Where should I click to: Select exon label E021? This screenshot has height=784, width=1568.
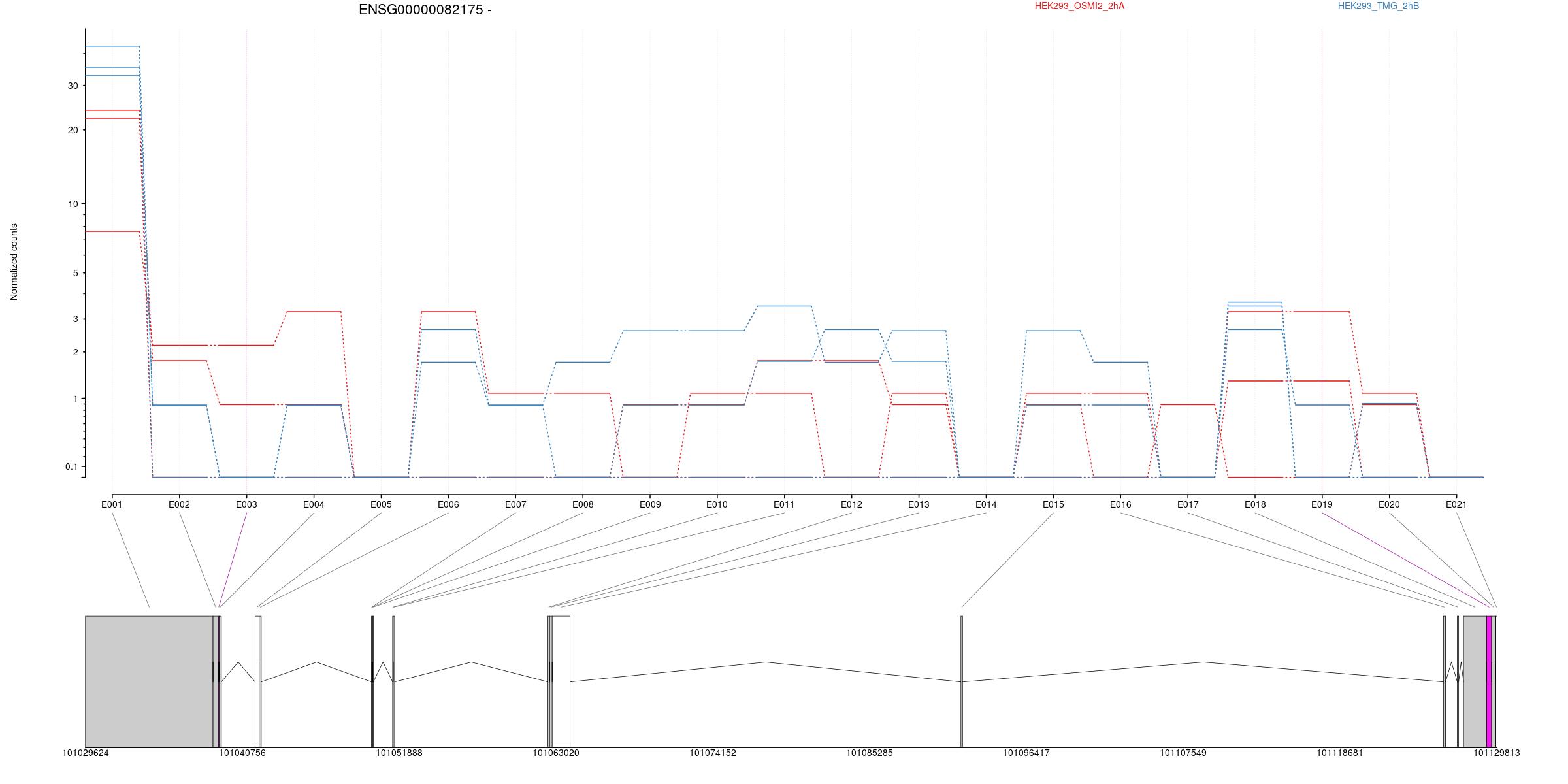pyautogui.click(x=1456, y=504)
